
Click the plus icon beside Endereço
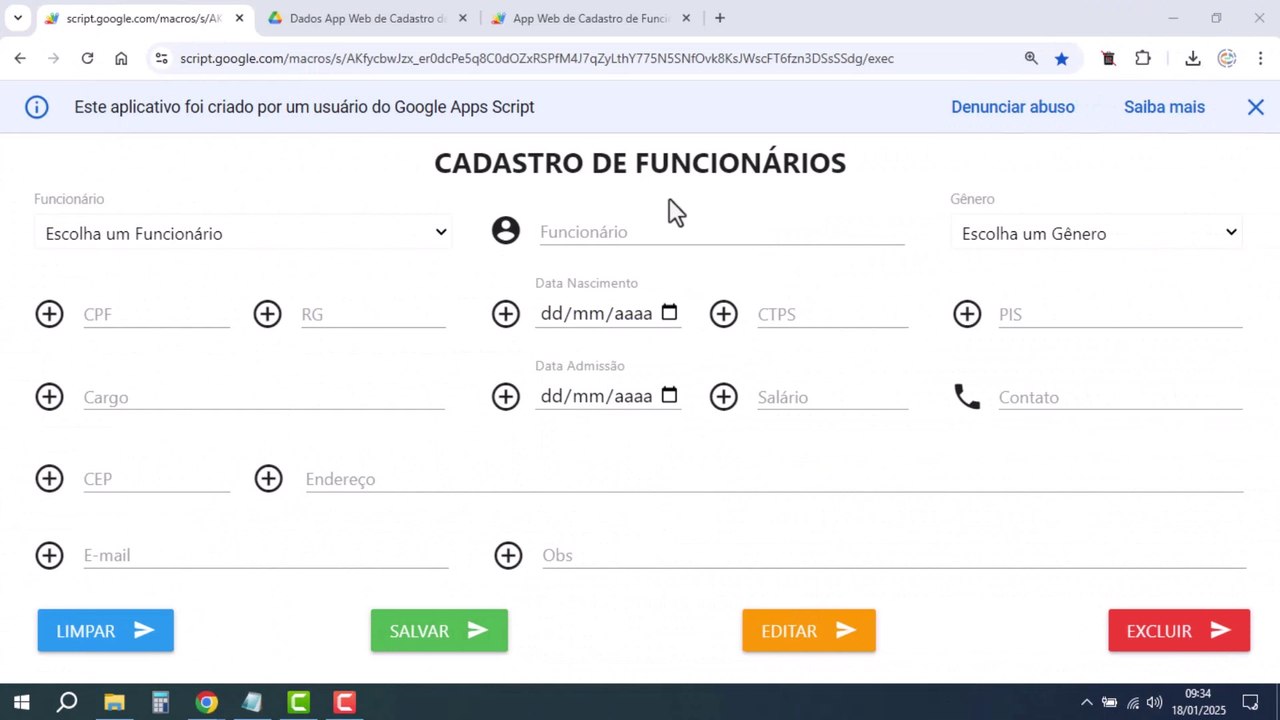(x=269, y=479)
